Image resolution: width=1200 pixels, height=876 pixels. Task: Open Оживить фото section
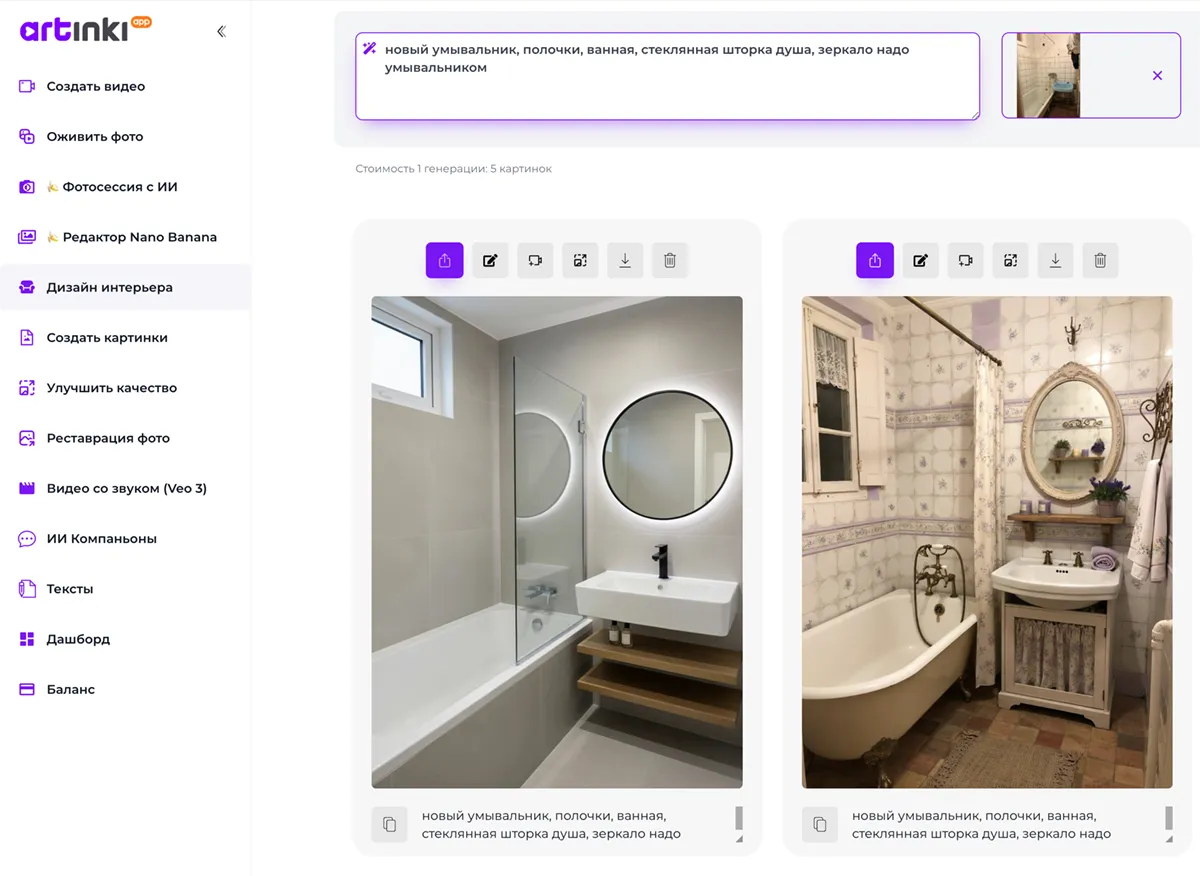(94, 137)
